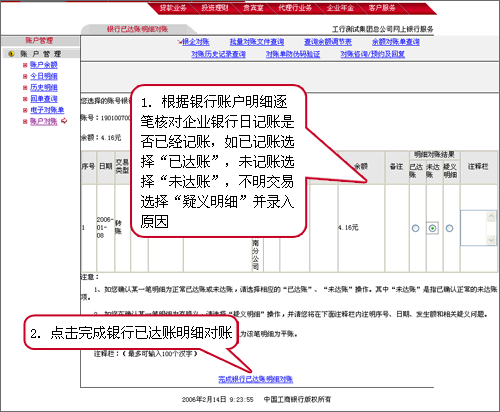Click the red arrow icon after 账户对账

(x=64, y=121)
